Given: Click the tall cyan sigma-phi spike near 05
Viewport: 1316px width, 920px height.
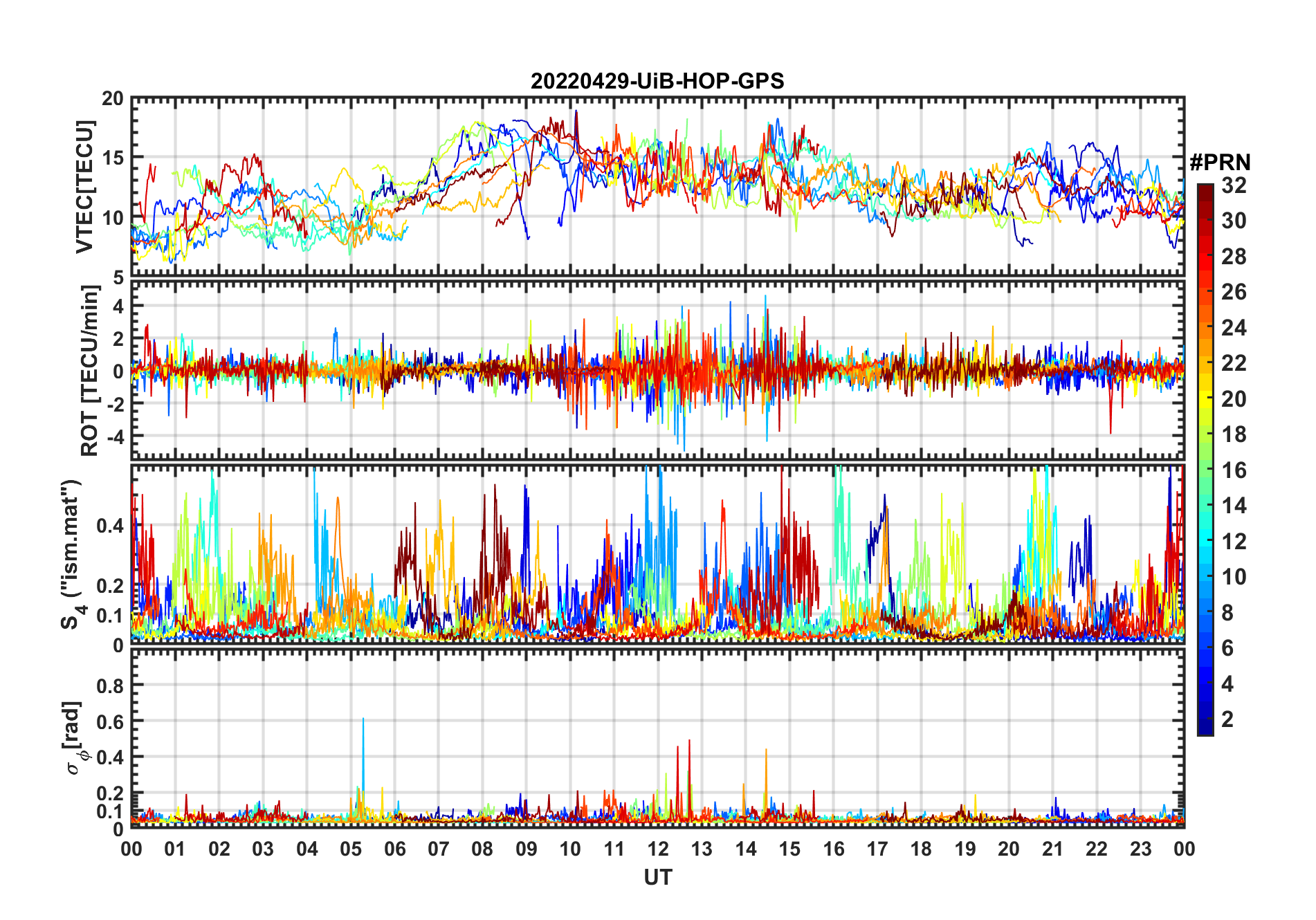Looking at the screenshot, I should point(363,761).
